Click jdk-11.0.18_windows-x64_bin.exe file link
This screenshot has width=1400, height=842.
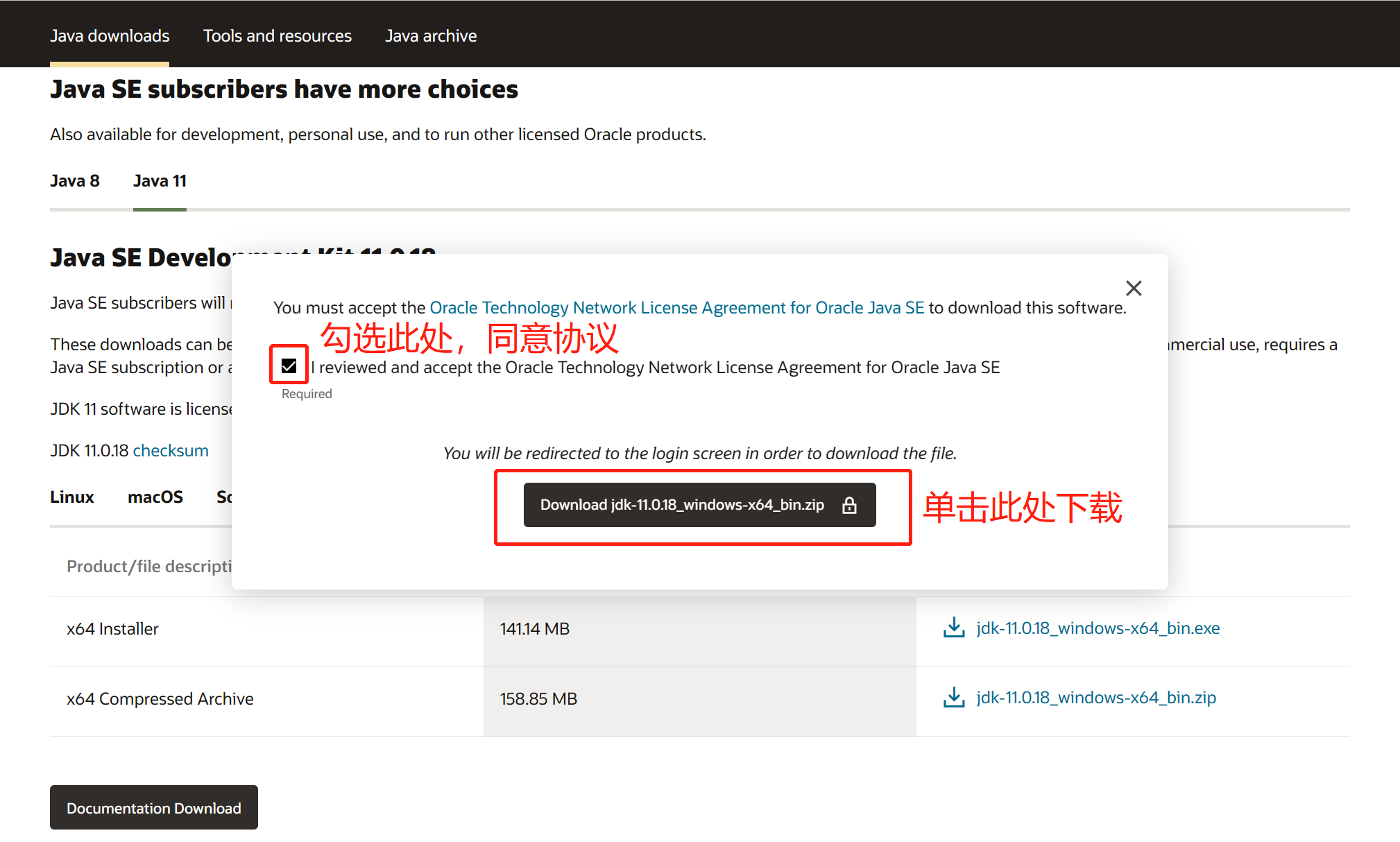point(1098,628)
